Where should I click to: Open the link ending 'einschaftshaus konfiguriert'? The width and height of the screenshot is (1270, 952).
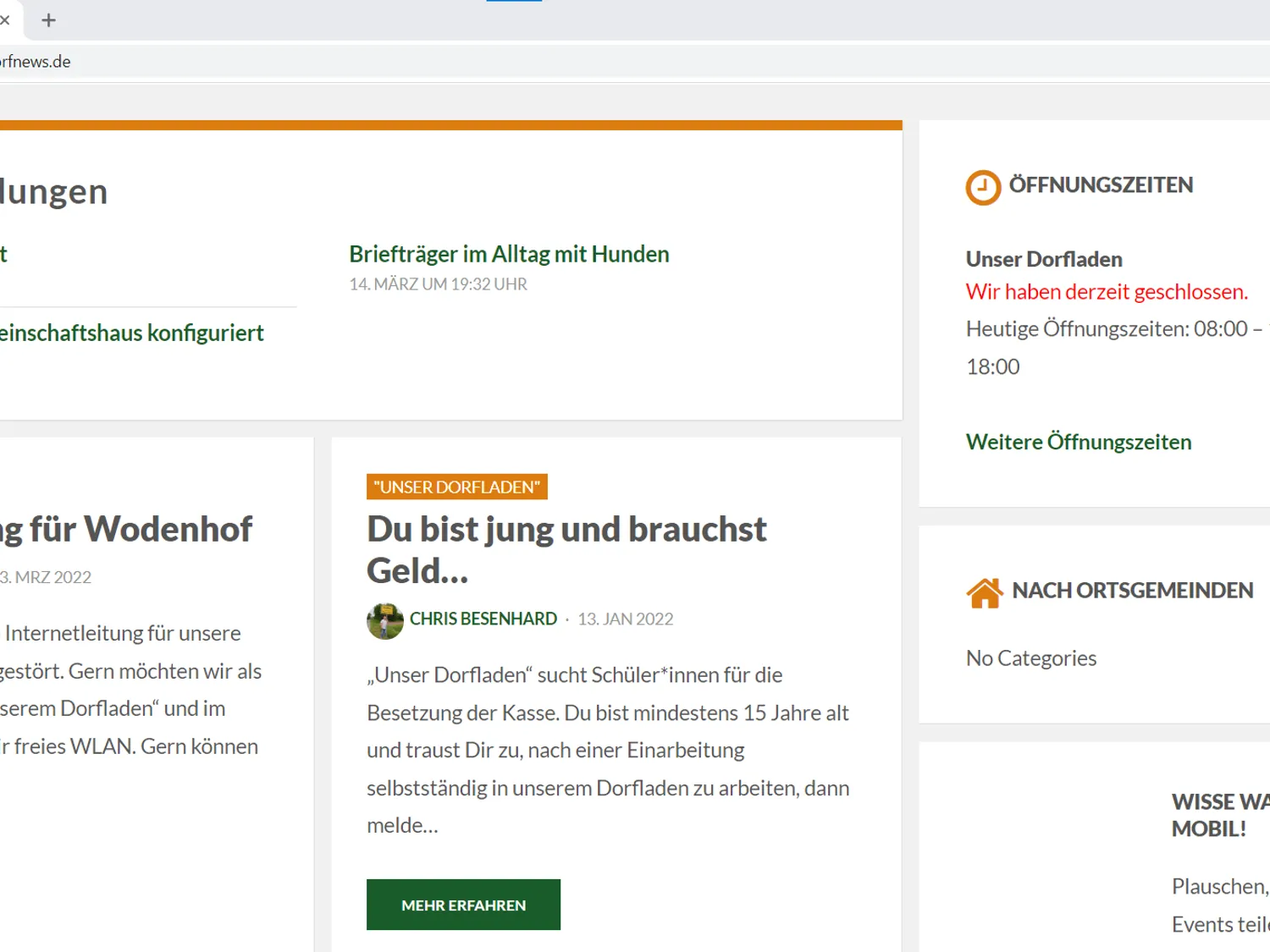pos(132,333)
